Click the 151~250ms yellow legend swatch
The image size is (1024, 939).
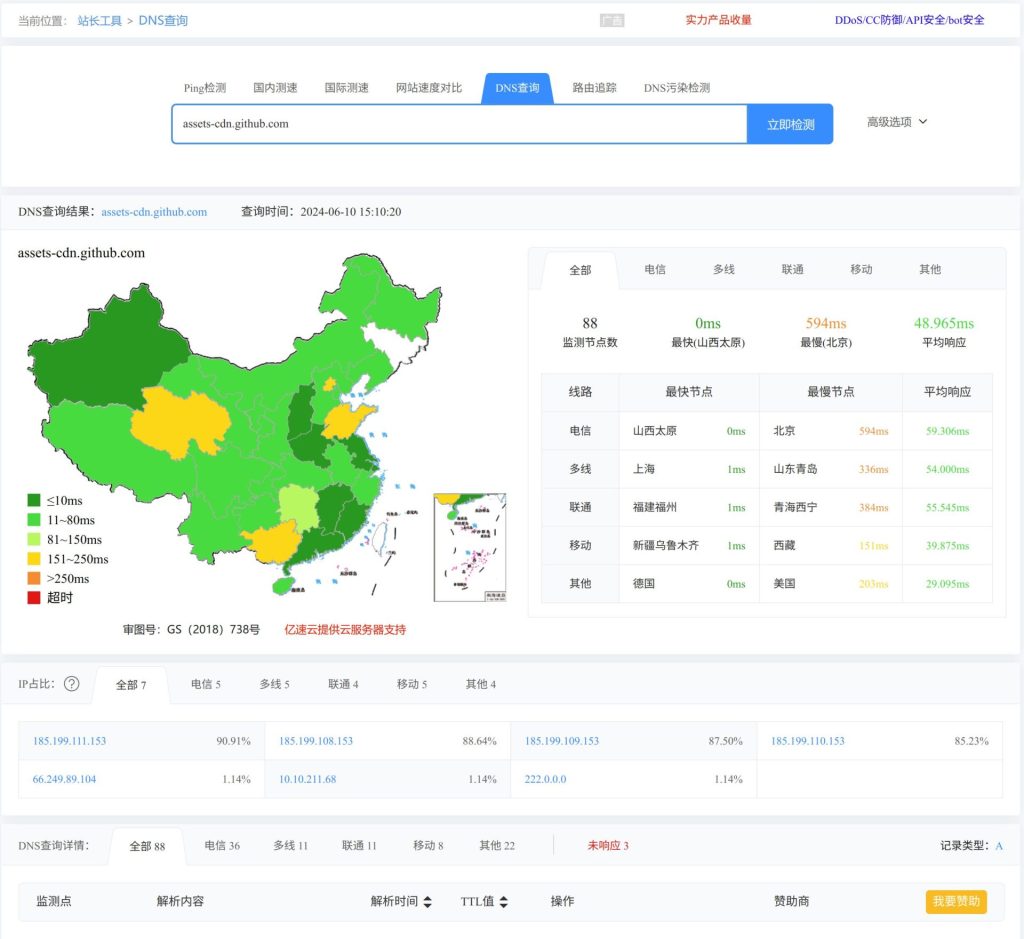tap(34, 559)
